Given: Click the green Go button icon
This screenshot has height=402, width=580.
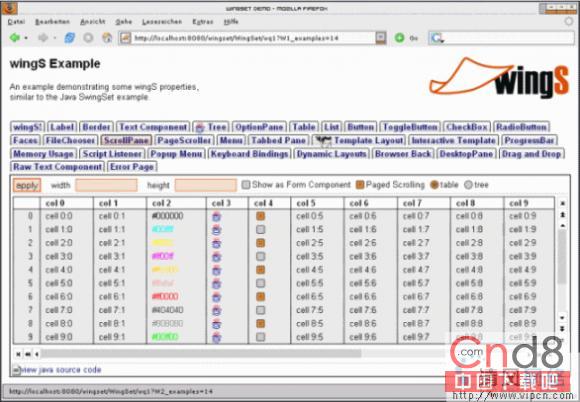Looking at the screenshot, I should [x=399, y=38].
